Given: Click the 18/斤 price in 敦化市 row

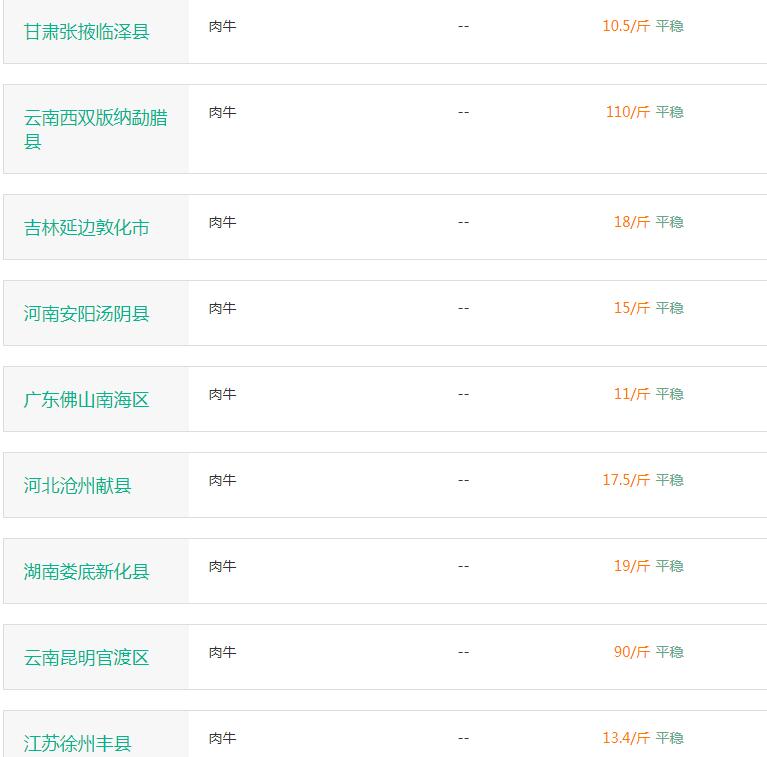Looking at the screenshot, I should 632,222.
